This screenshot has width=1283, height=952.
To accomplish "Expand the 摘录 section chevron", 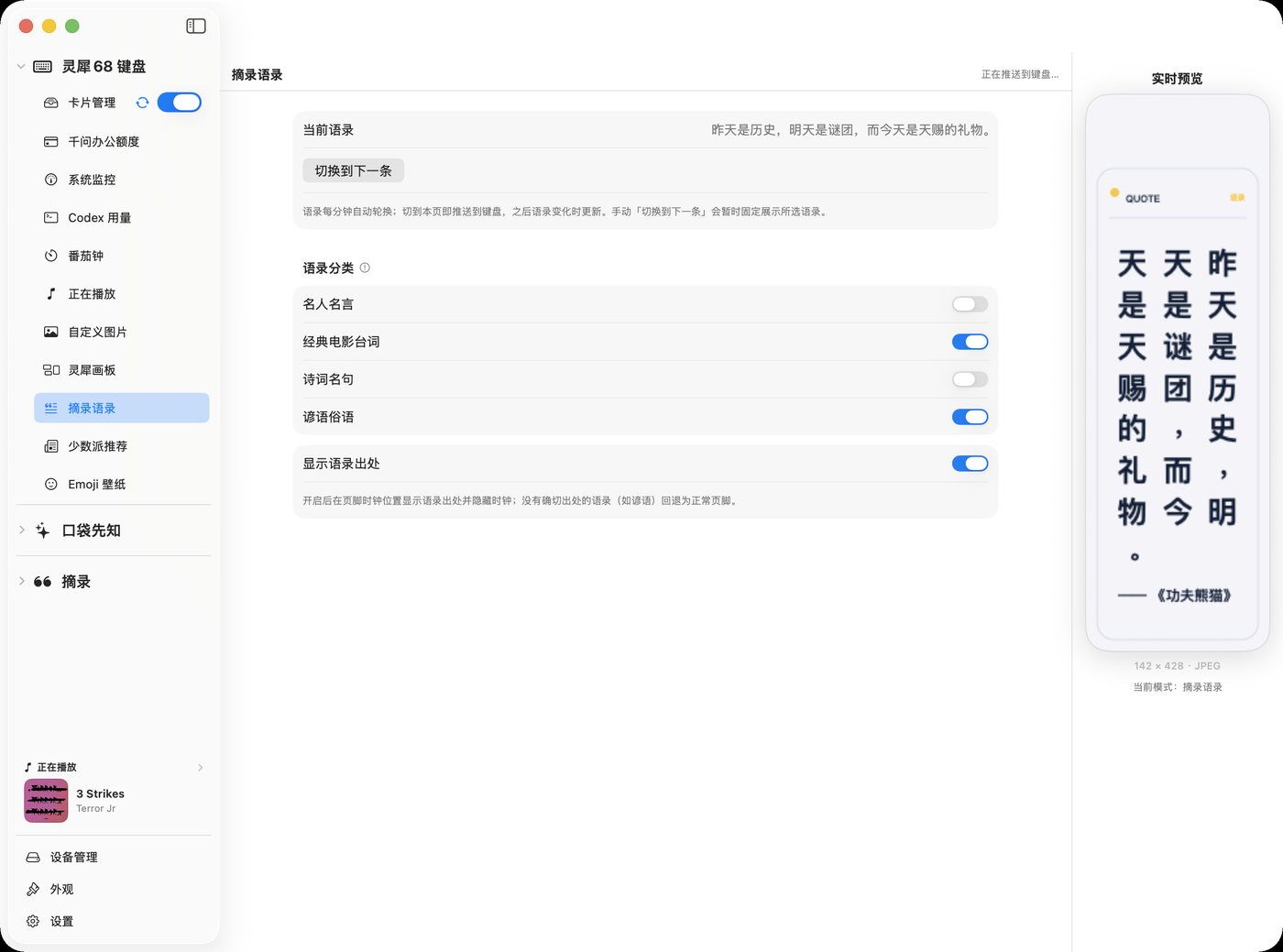I will [x=22, y=581].
